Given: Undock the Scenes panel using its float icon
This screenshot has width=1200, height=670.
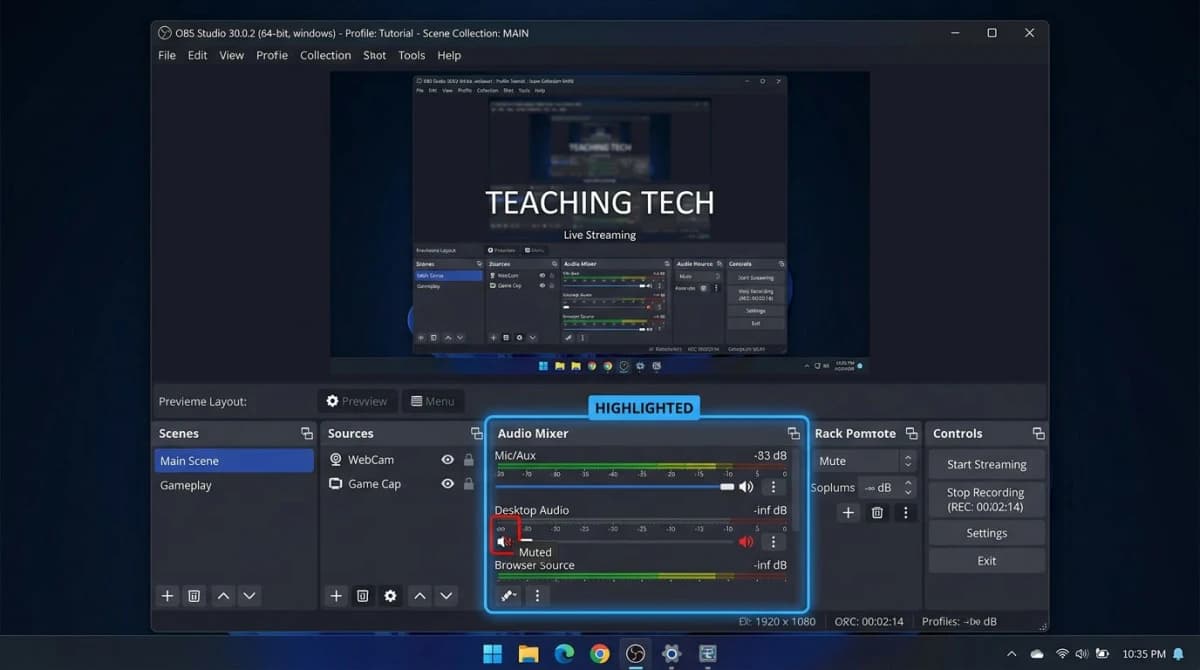Looking at the screenshot, I should pos(307,433).
